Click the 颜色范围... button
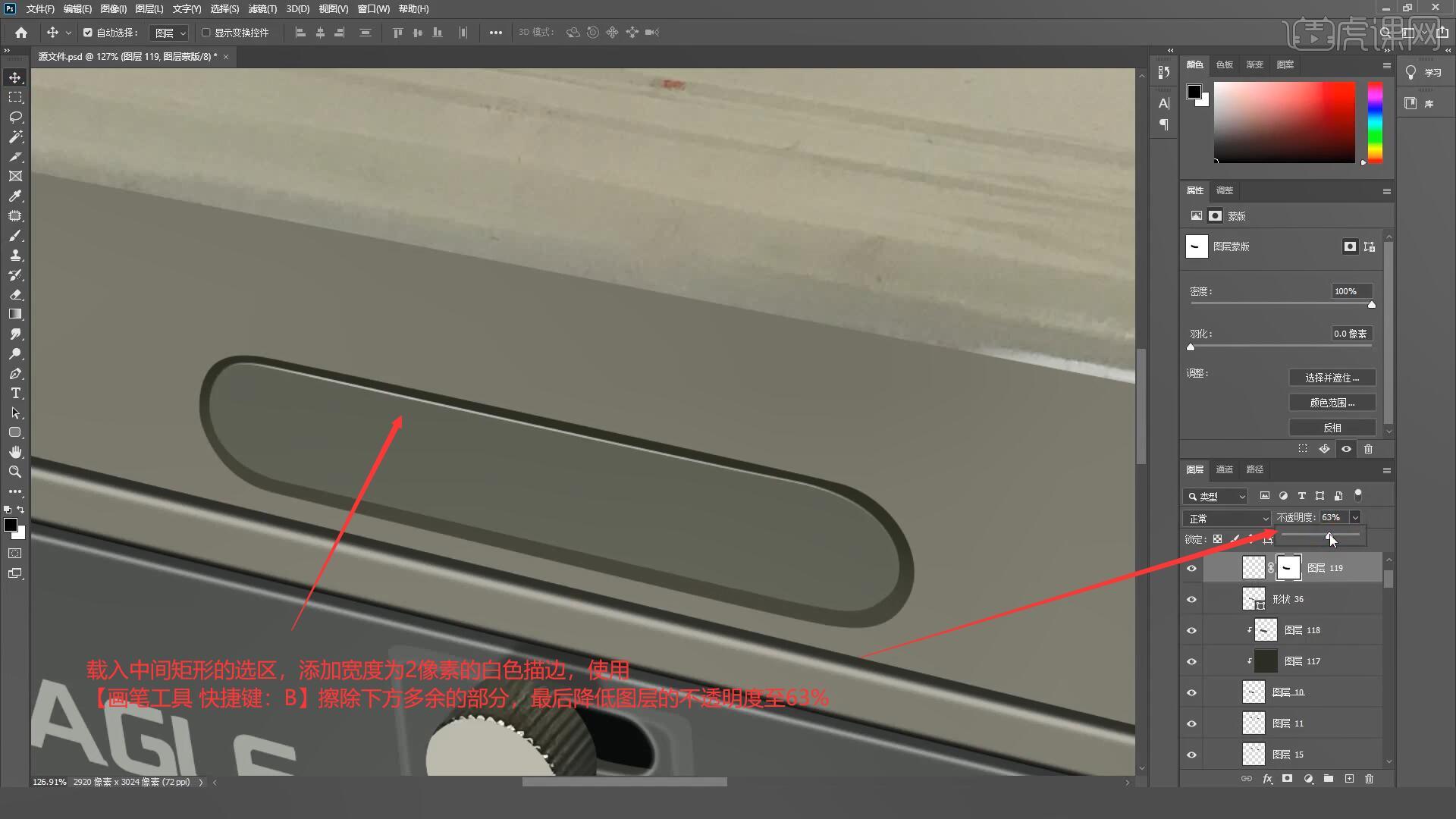Viewport: 1456px width, 819px height. coord(1332,403)
